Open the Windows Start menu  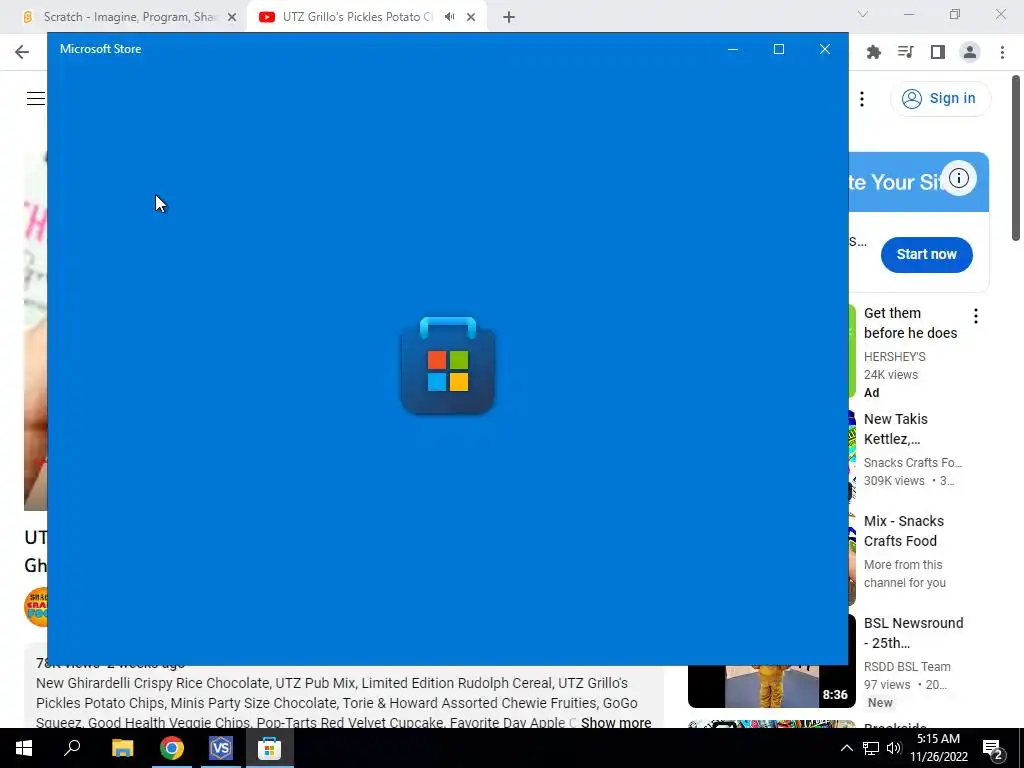tap(24, 748)
